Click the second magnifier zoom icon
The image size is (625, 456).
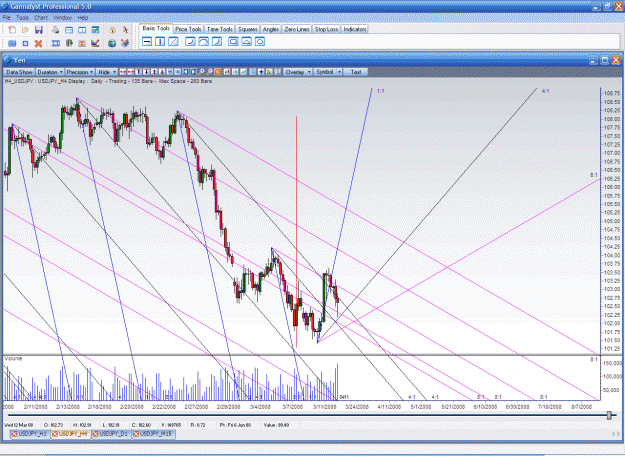(209, 72)
